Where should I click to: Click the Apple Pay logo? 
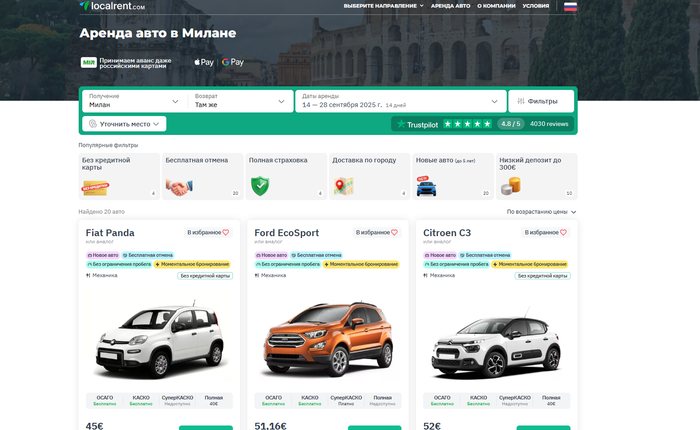[204, 63]
